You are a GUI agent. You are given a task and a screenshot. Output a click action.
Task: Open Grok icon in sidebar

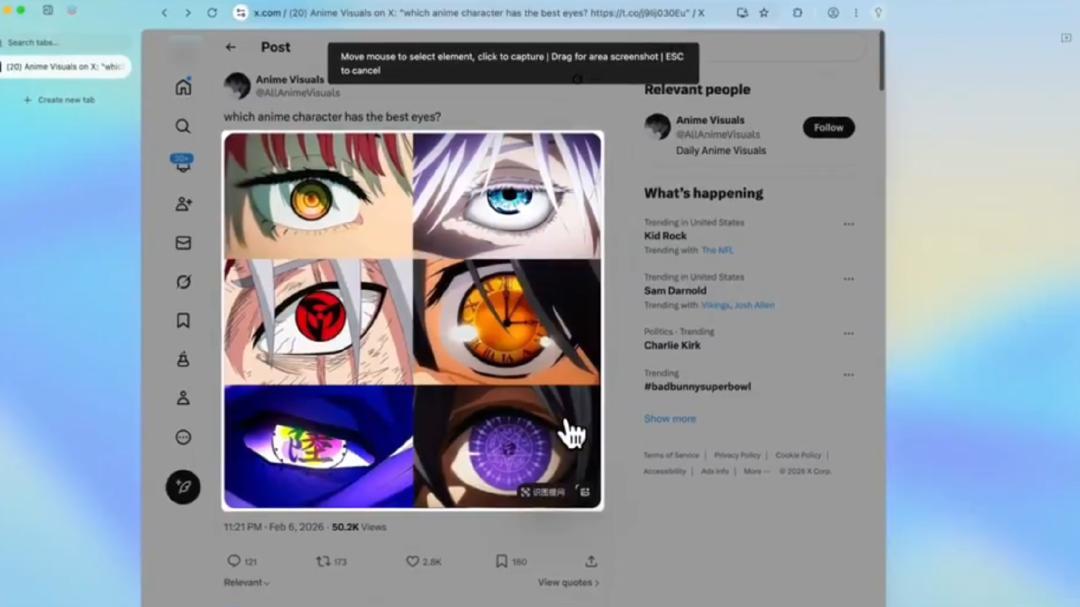[183, 282]
